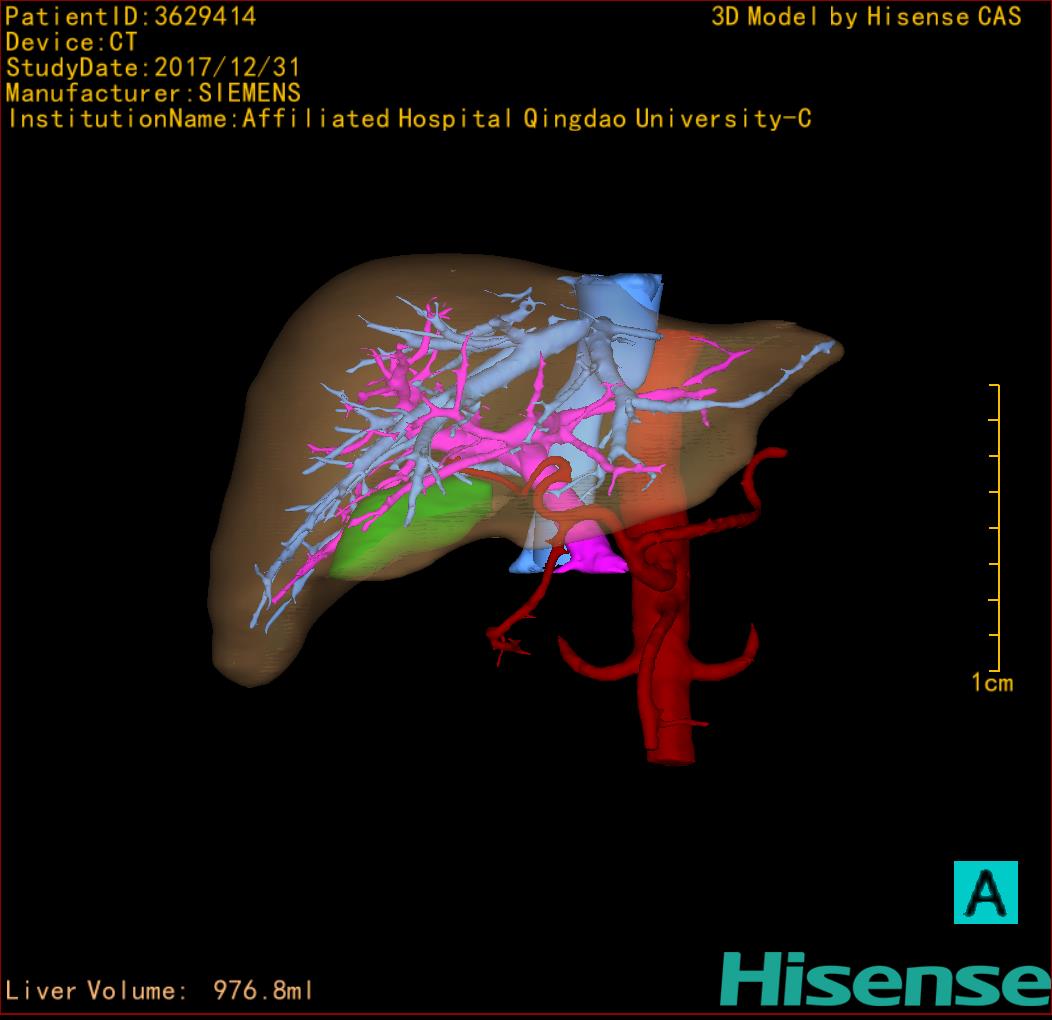Image resolution: width=1052 pixels, height=1020 pixels.
Task: Click the StudyDate:2017/12/31 text
Action: click(152, 68)
